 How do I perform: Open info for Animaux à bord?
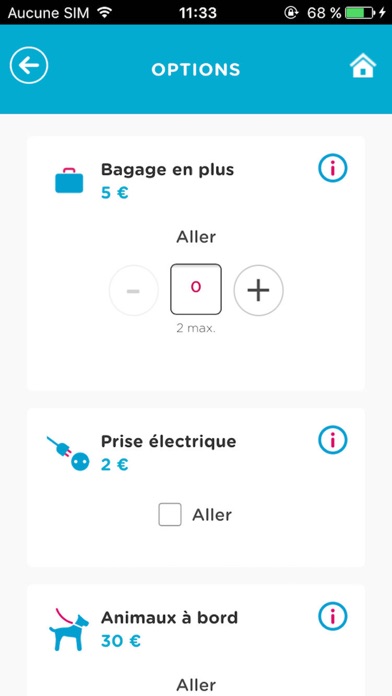333,616
